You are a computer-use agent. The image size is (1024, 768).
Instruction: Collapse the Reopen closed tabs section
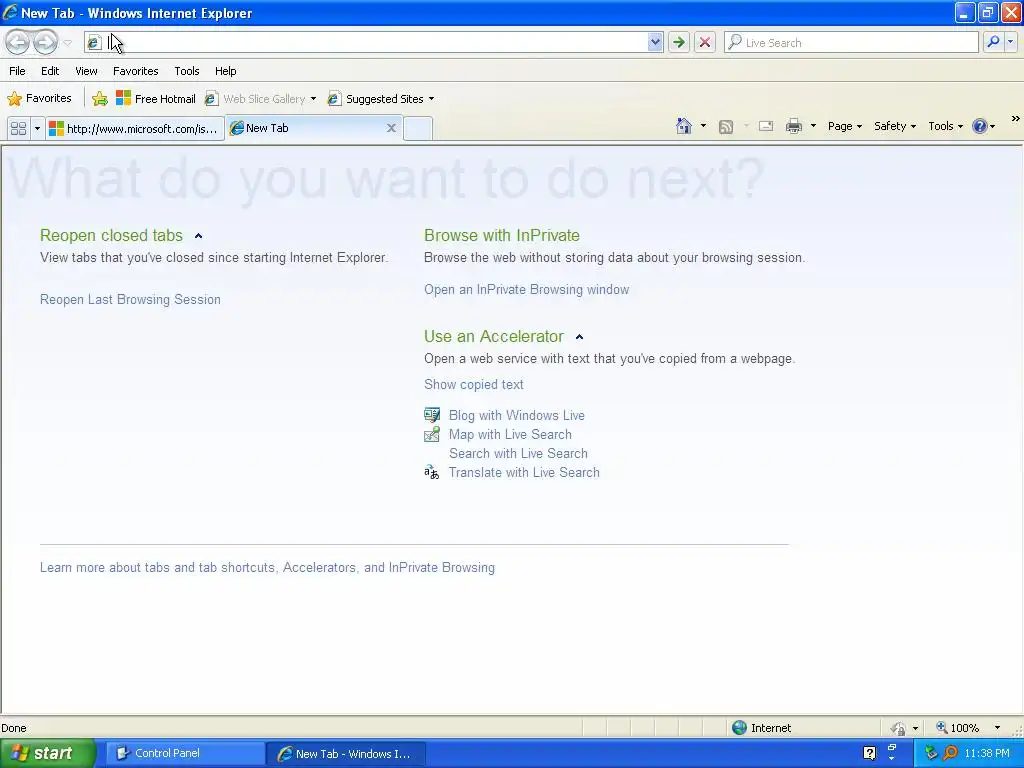coord(199,236)
